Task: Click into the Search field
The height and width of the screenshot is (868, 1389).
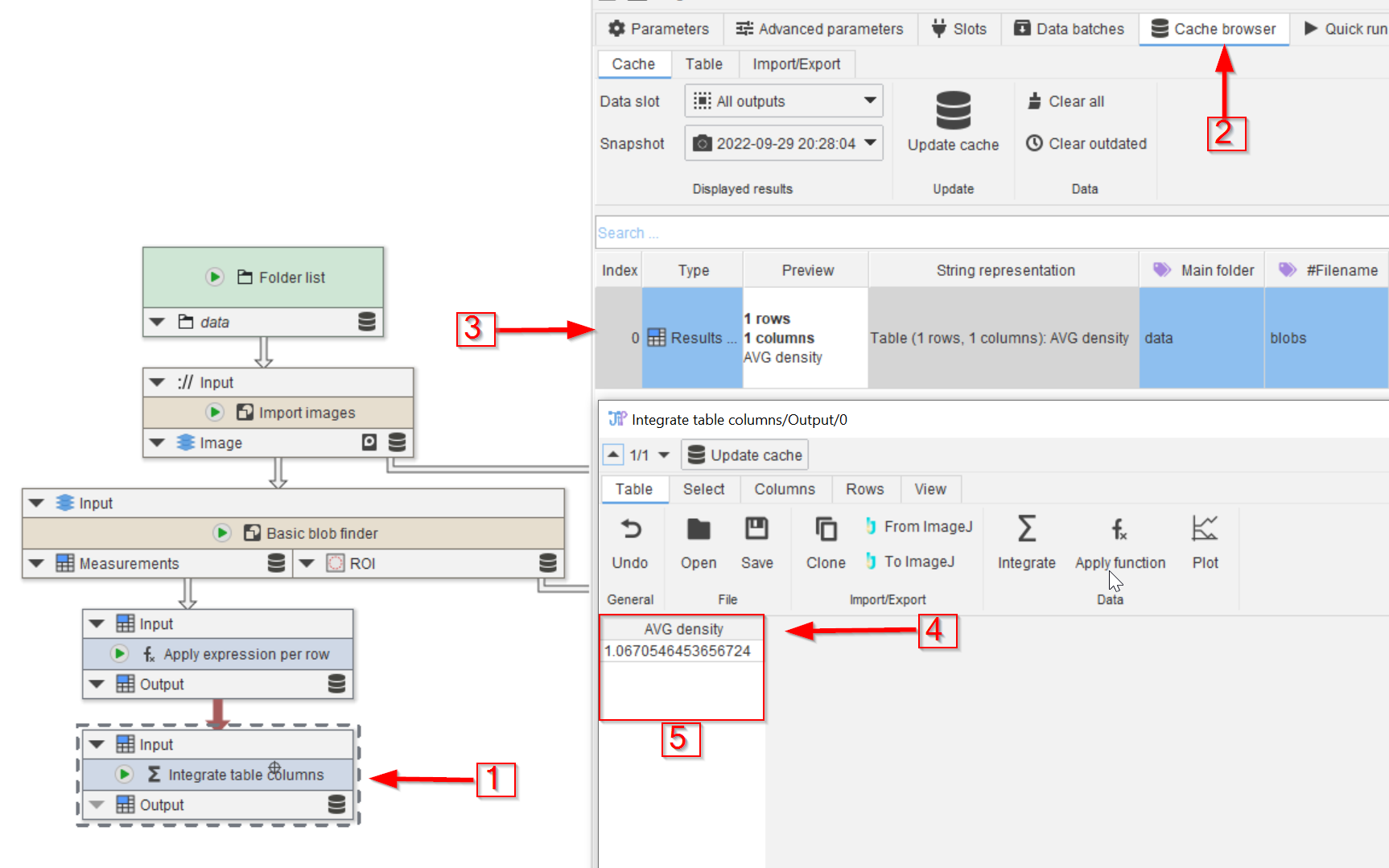Action: (x=990, y=233)
